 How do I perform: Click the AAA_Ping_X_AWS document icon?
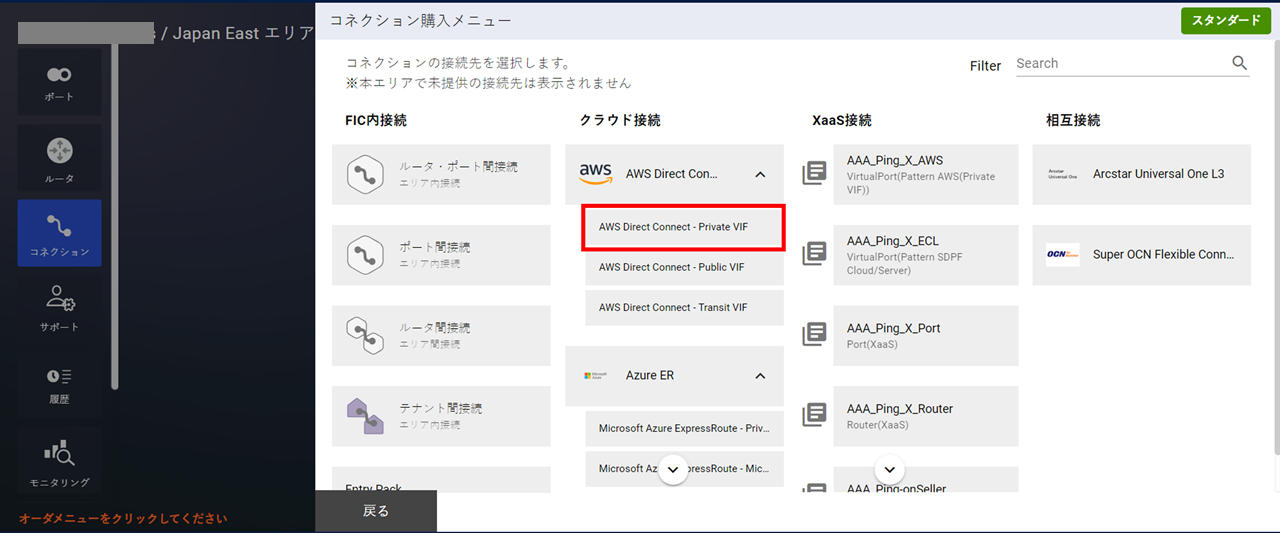pos(814,174)
